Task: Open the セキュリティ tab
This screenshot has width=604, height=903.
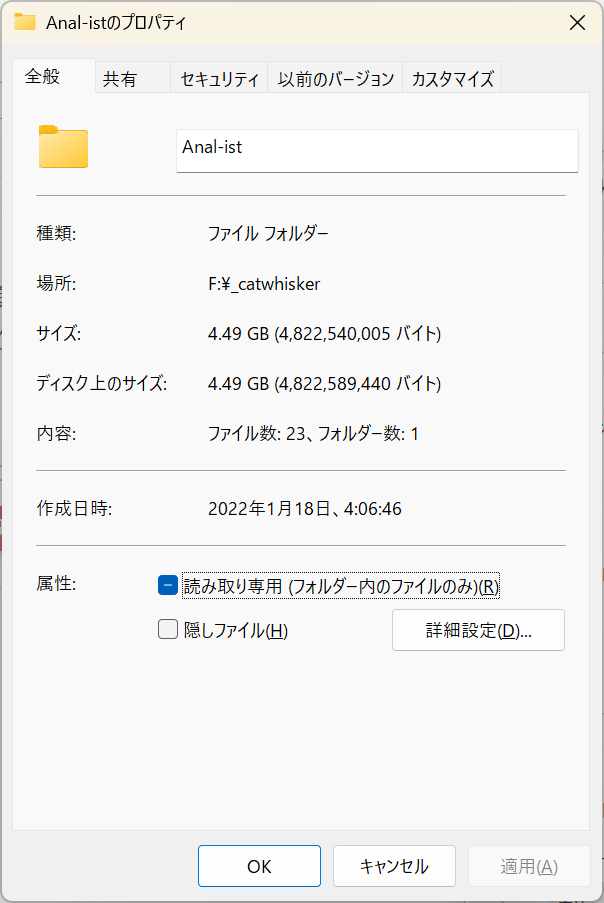Action: [220, 79]
